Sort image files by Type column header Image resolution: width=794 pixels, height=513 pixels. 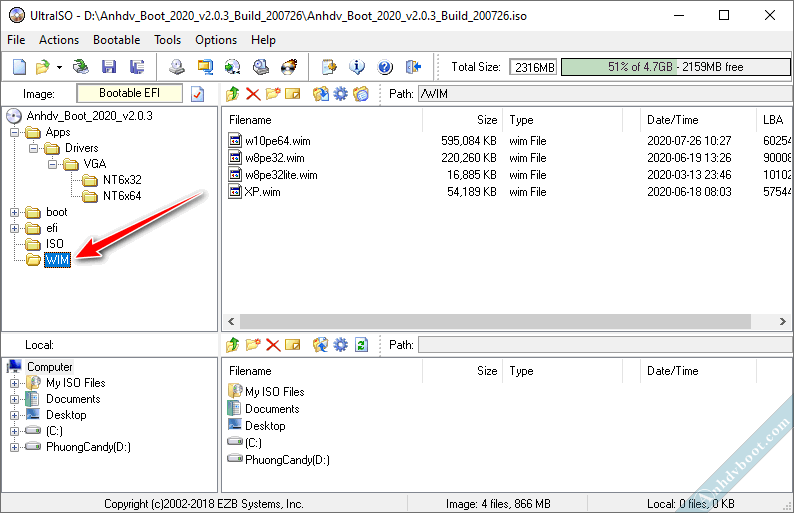click(563, 120)
